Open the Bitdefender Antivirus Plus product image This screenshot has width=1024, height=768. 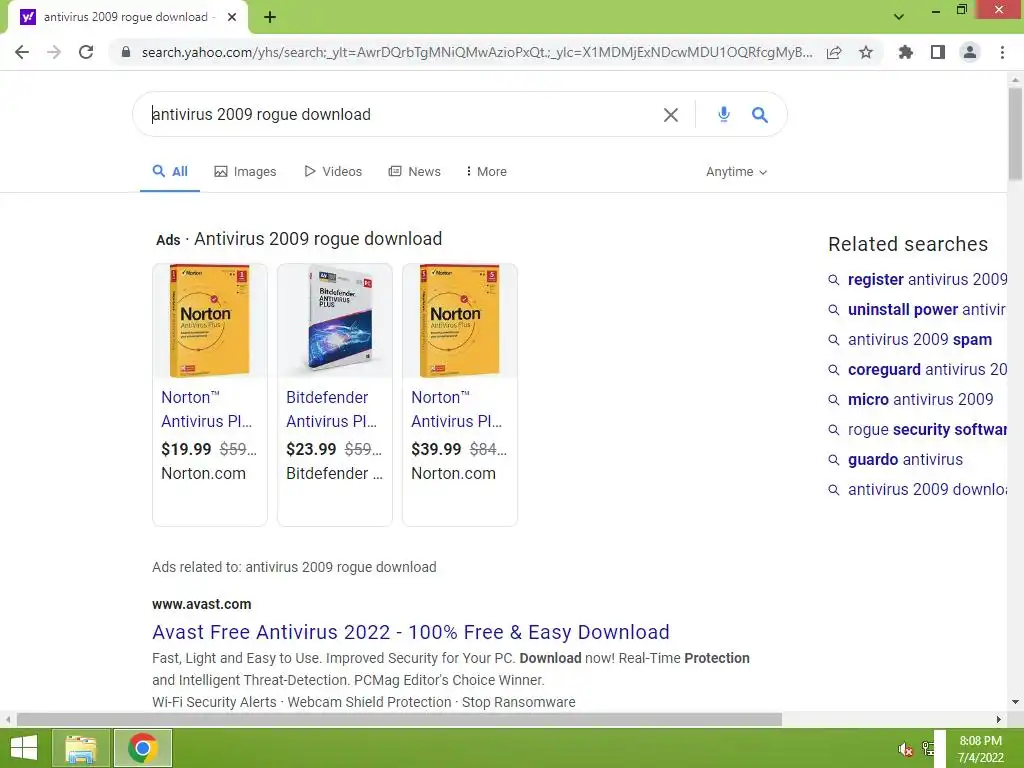[x=335, y=321]
